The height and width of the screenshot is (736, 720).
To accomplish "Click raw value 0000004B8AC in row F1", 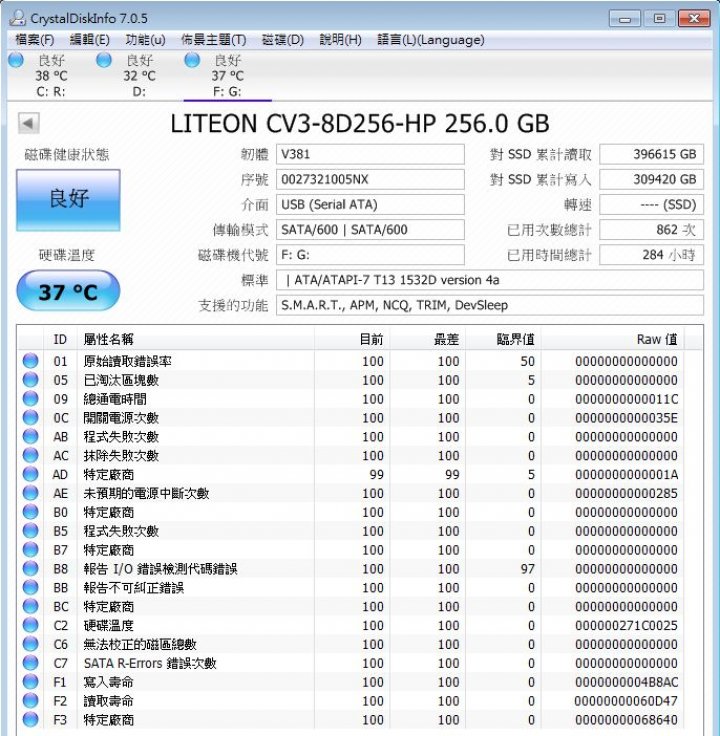I will coord(626,682).
